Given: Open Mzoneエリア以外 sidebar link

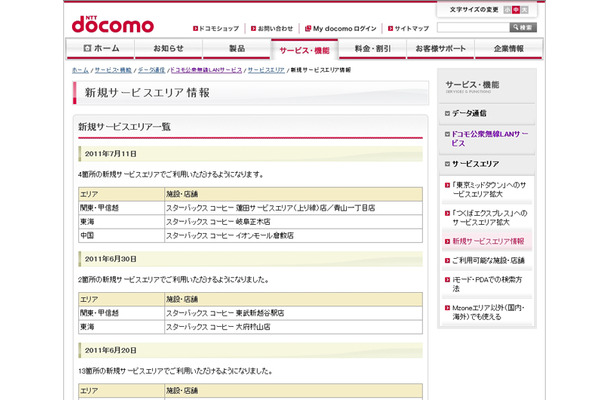Looking at the screenshot, I should (488, 312).
